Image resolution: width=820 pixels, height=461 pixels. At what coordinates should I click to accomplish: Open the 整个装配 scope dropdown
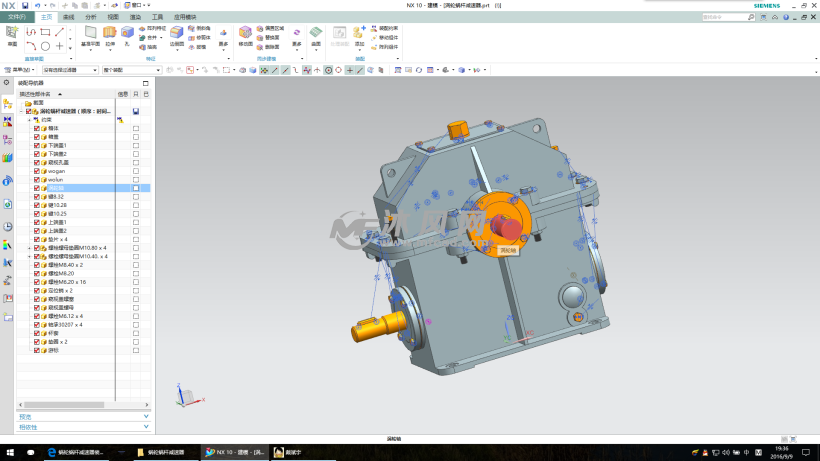pyautogui.click(x=131, y=70)
